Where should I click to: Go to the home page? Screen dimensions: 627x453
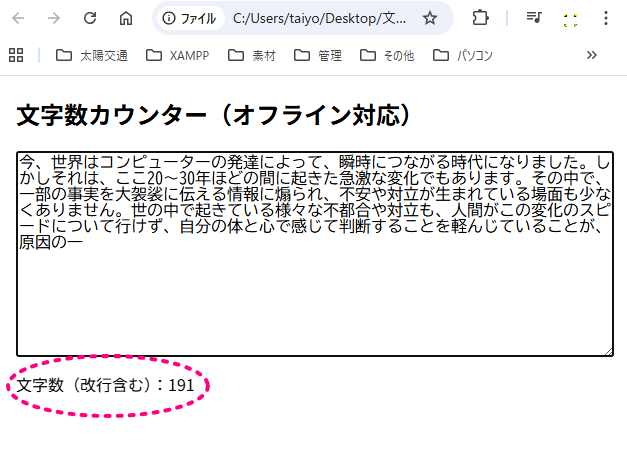pyautogui.click(x=126, y=18)
